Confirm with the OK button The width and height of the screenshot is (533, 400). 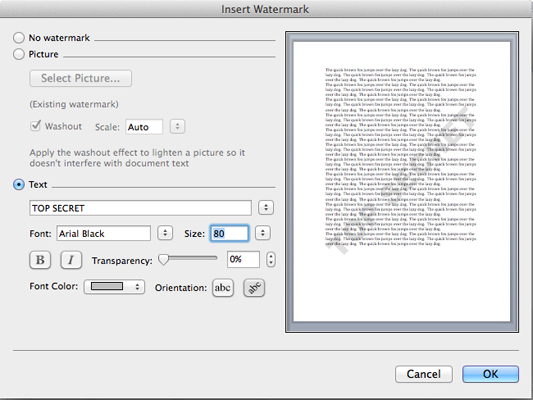click(490, 374)
